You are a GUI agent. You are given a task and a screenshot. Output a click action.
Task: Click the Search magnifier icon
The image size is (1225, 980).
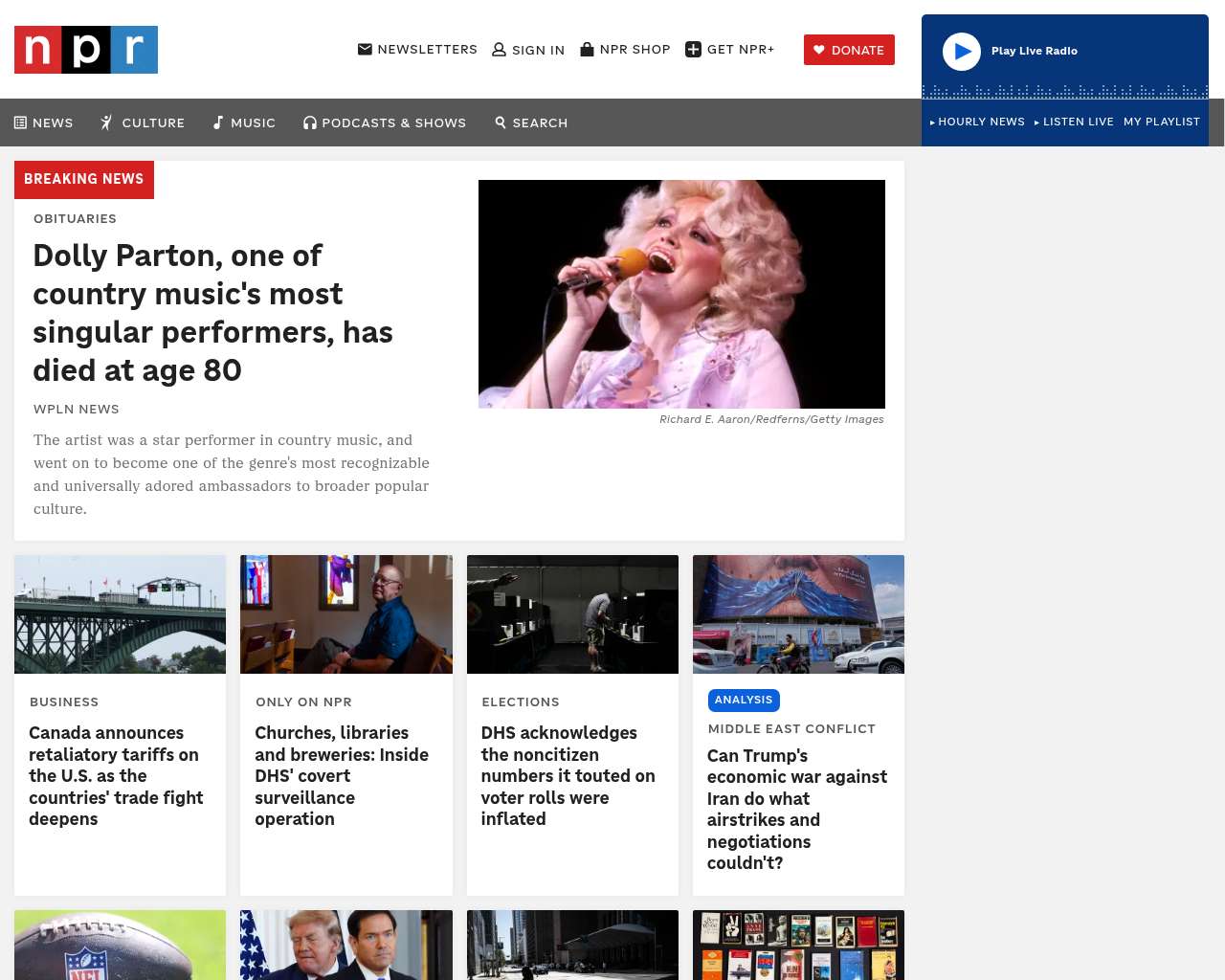[x=501, y=122]
